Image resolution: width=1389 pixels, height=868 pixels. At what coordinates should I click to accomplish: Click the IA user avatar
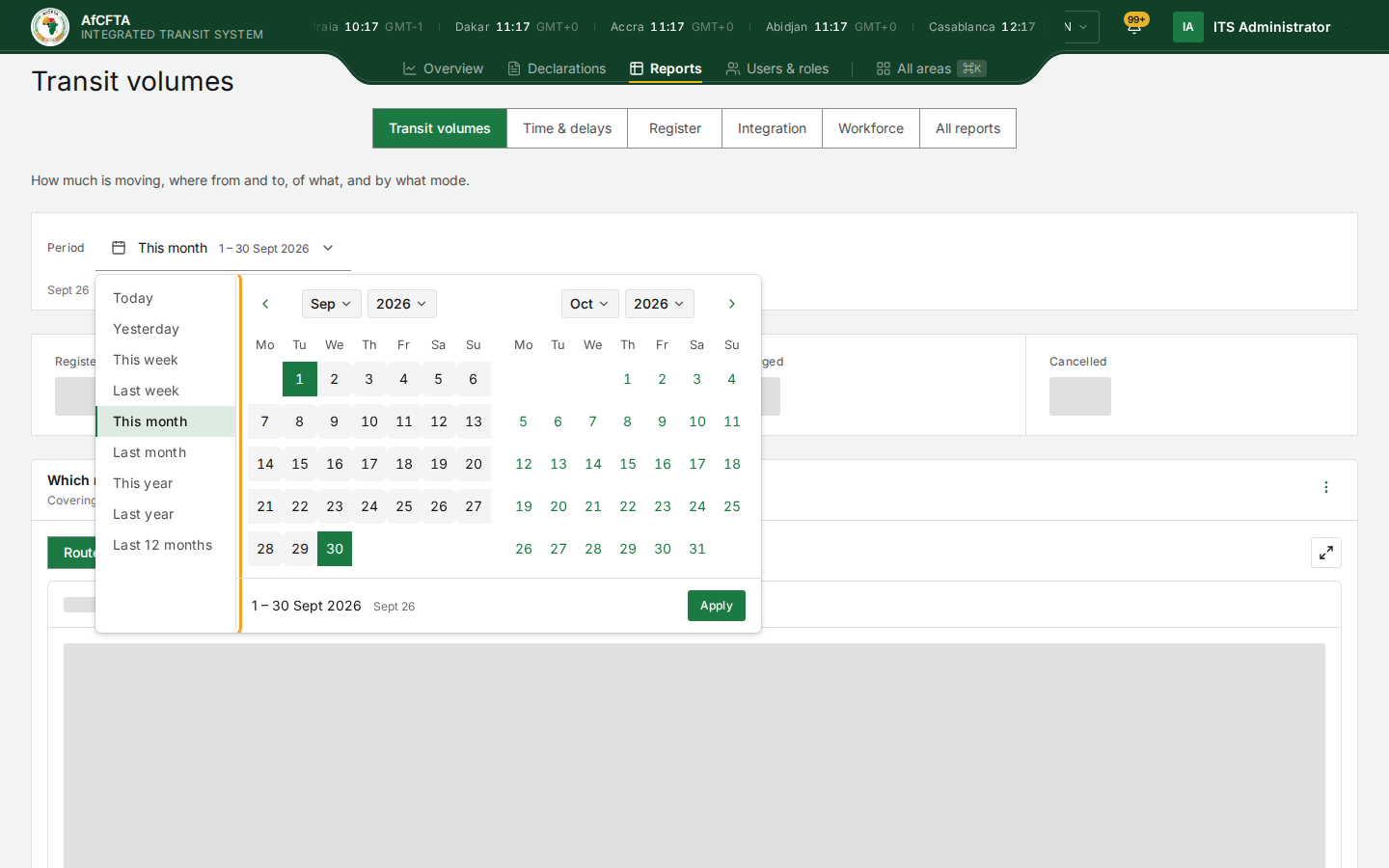tap(1188, 27)
